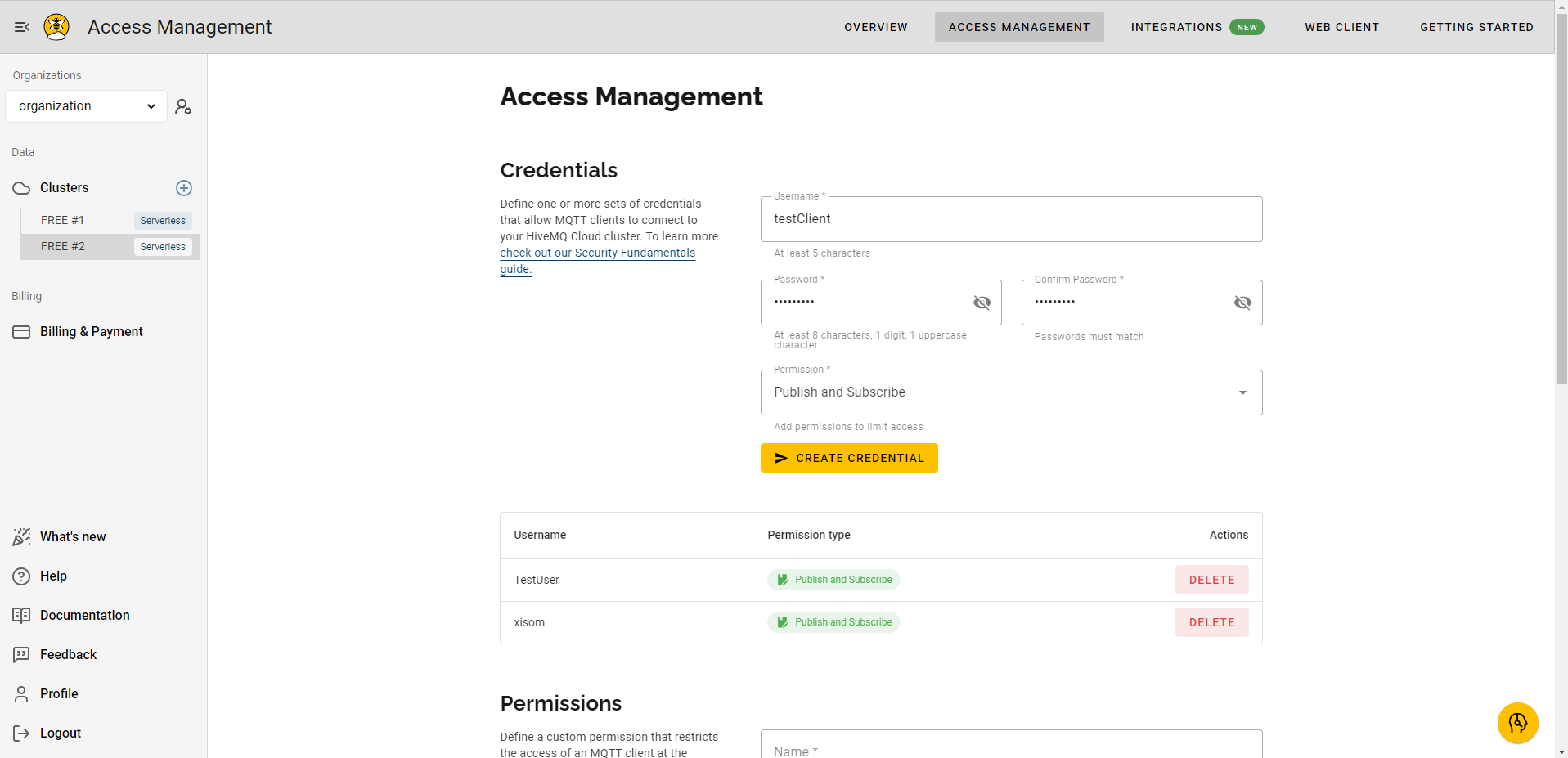Delete the xisom credential
1568x758 pixels.
click(1211, 622)
